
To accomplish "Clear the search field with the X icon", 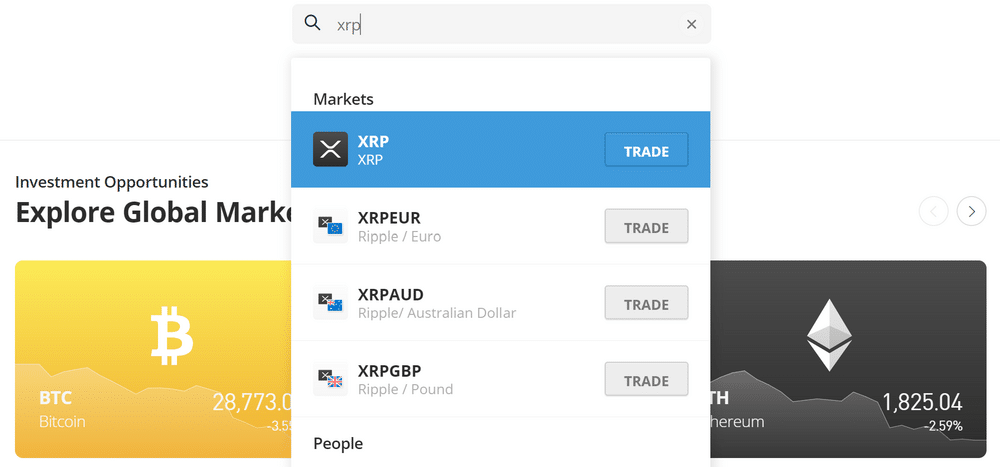I will (691, 24).
